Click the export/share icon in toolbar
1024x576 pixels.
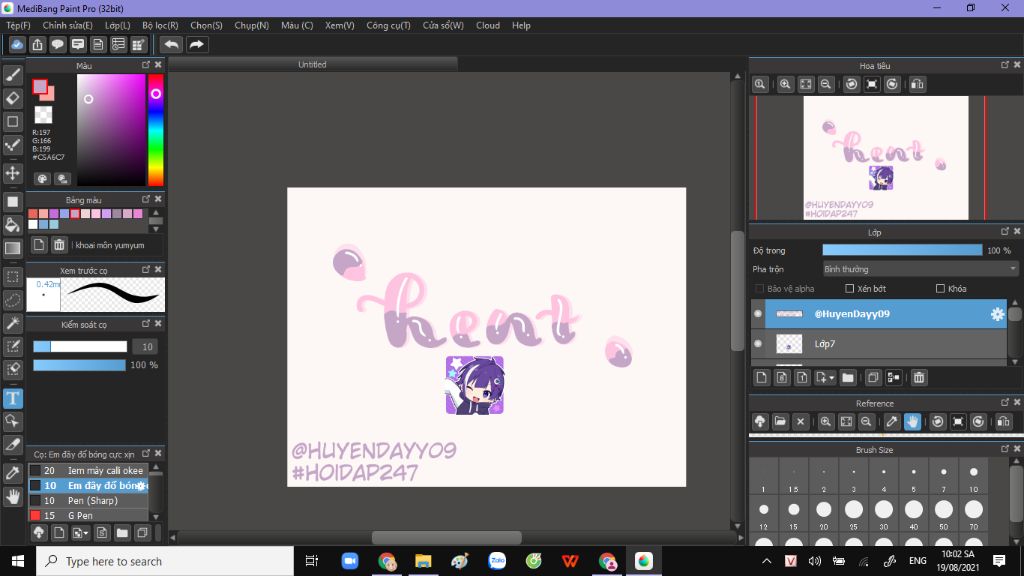click(37, 44)
